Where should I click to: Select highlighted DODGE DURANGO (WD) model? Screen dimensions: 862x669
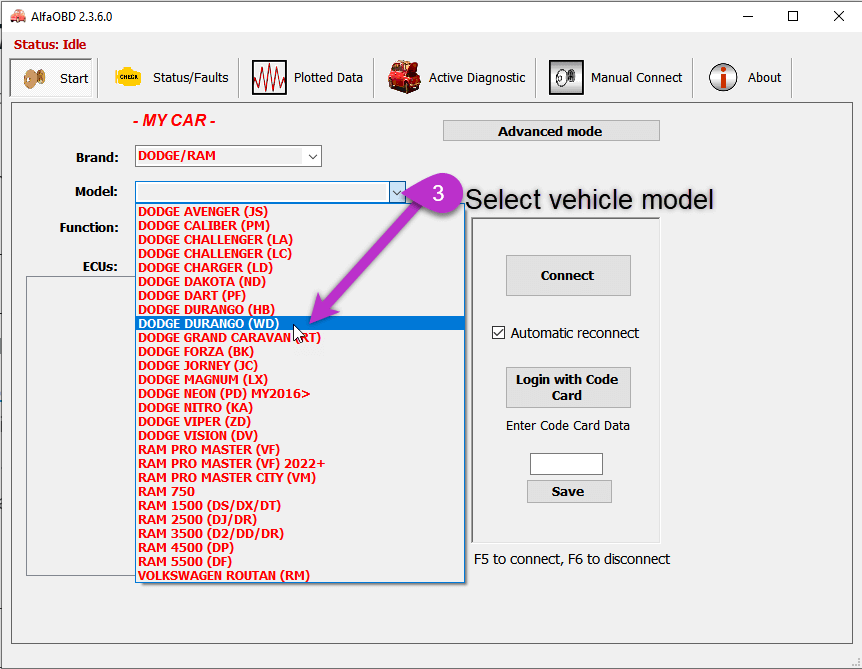click(300, 323)
